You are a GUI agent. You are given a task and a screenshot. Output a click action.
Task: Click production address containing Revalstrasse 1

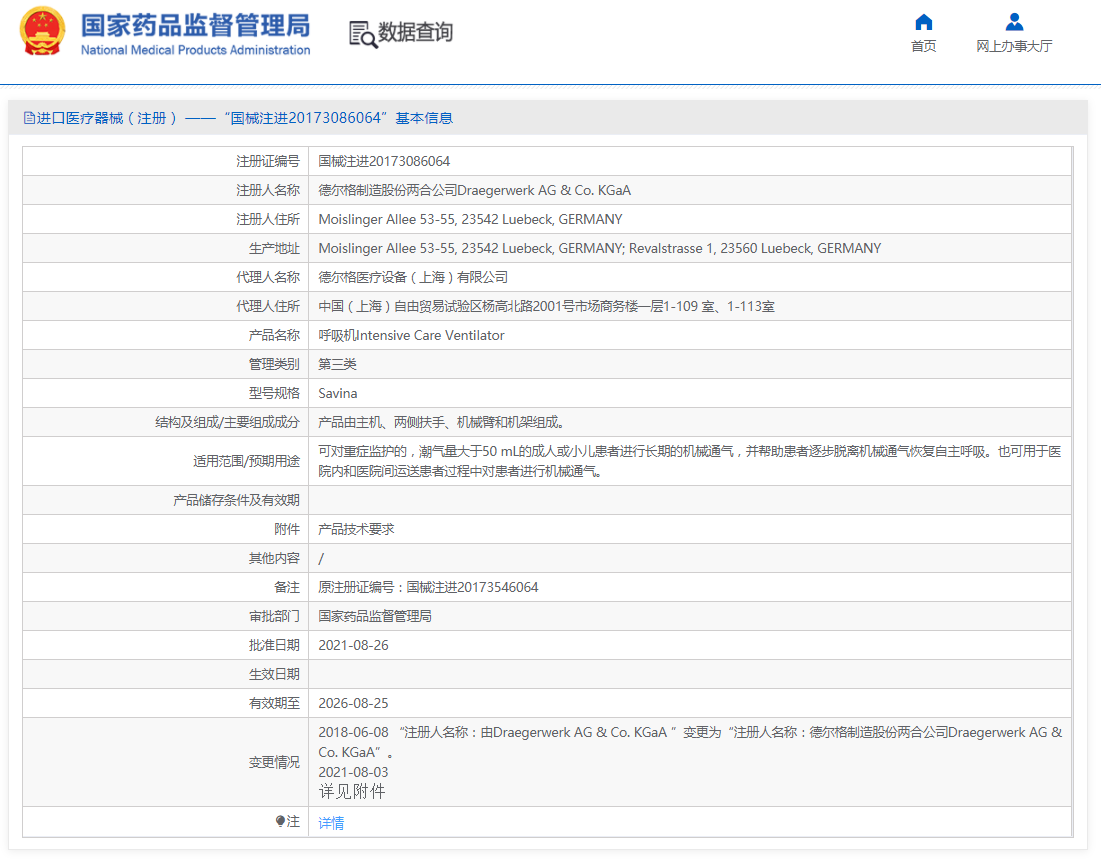click(600, 249)
